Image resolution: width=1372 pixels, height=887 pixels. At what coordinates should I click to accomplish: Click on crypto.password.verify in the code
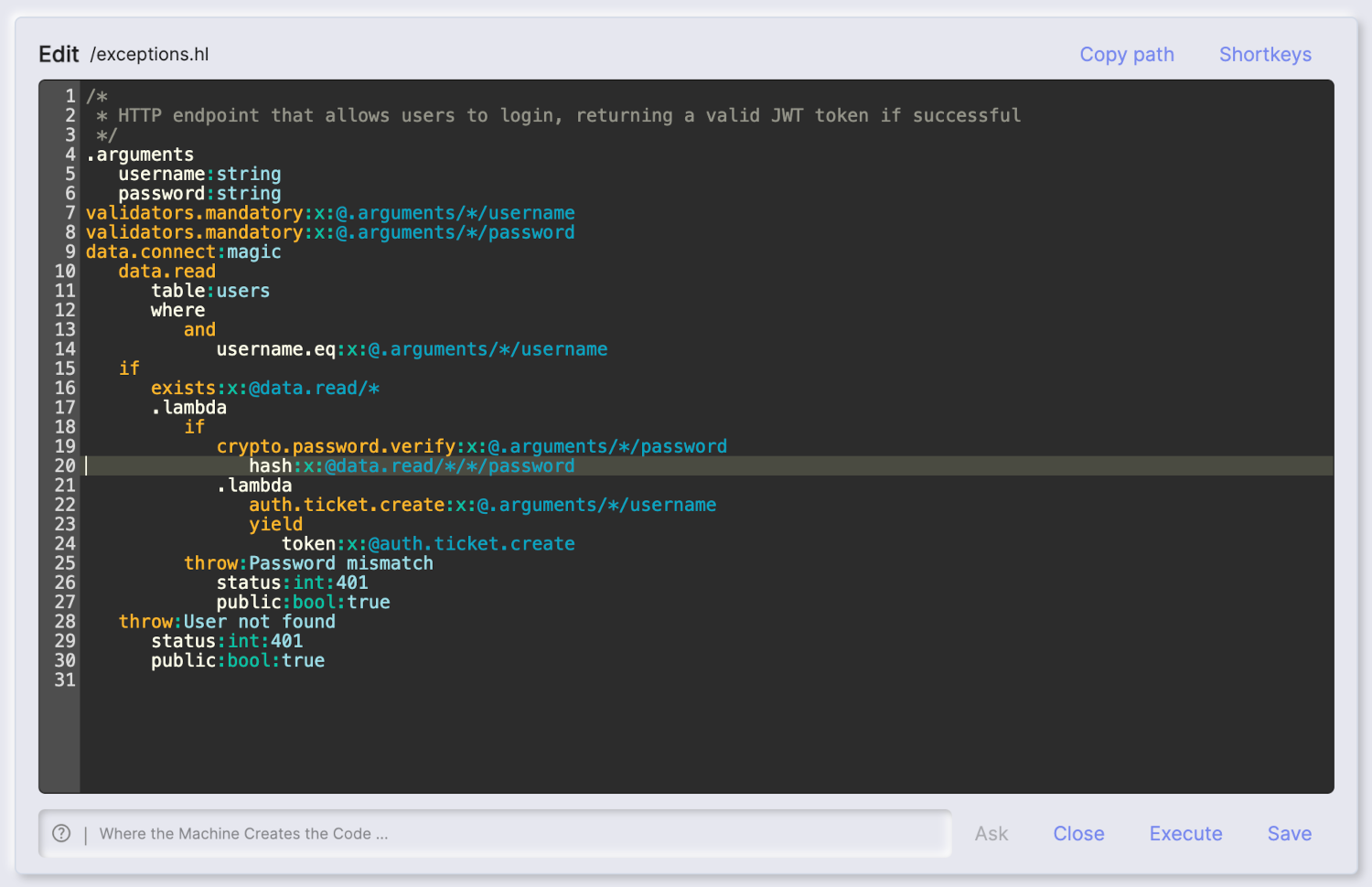click(336, 446)
